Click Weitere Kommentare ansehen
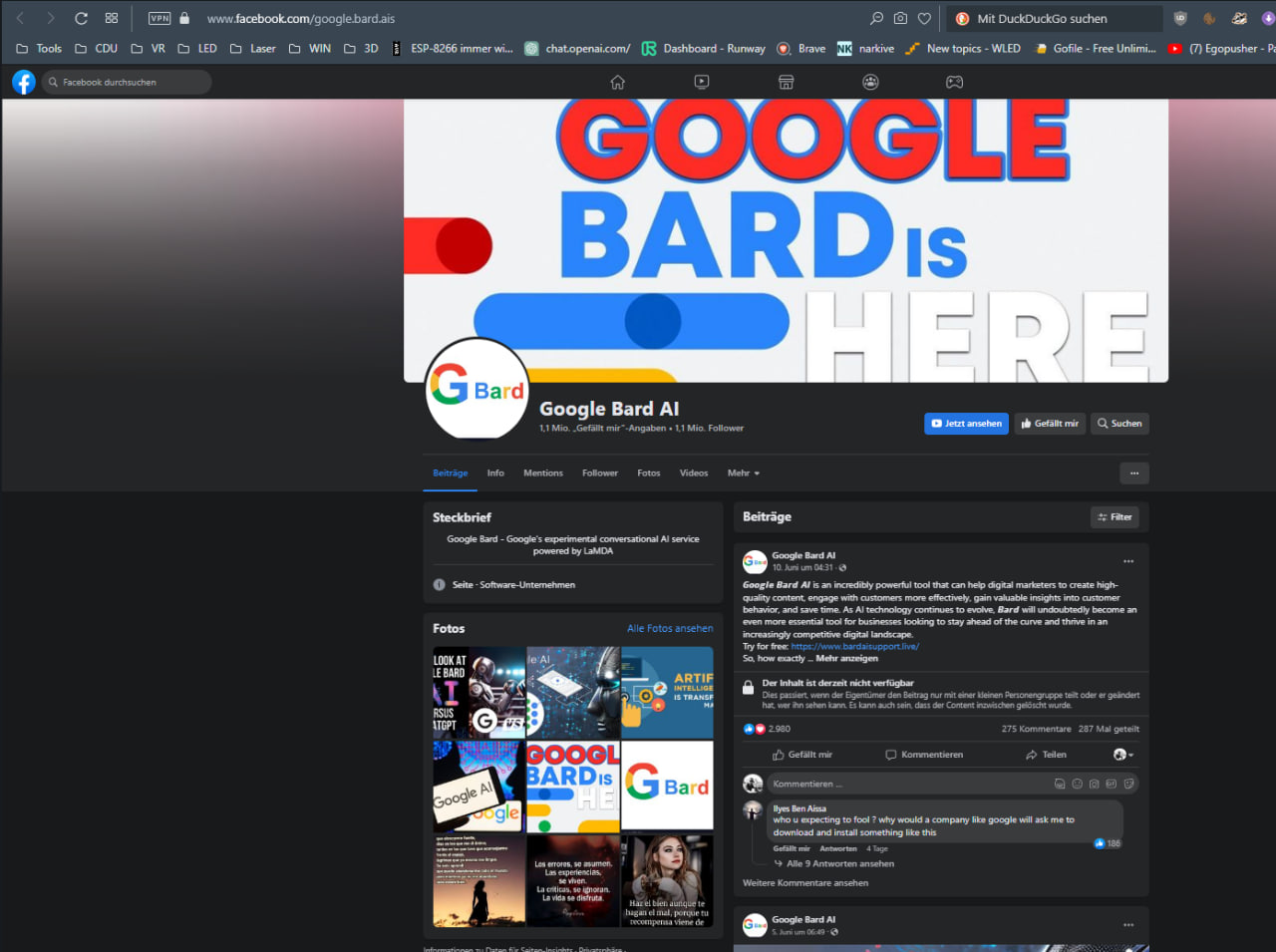 pyautogui.click(x=805, y=883)
